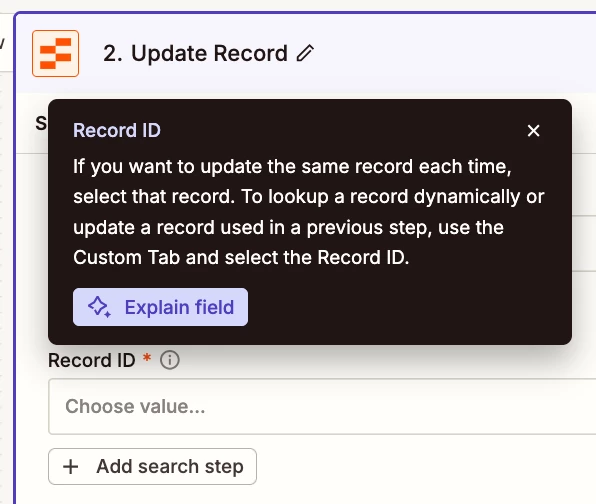Viewport: 596px width, 504px height.
Task: Switch to the partially hidden Setup tab
Action: click(x=41, y=124)
